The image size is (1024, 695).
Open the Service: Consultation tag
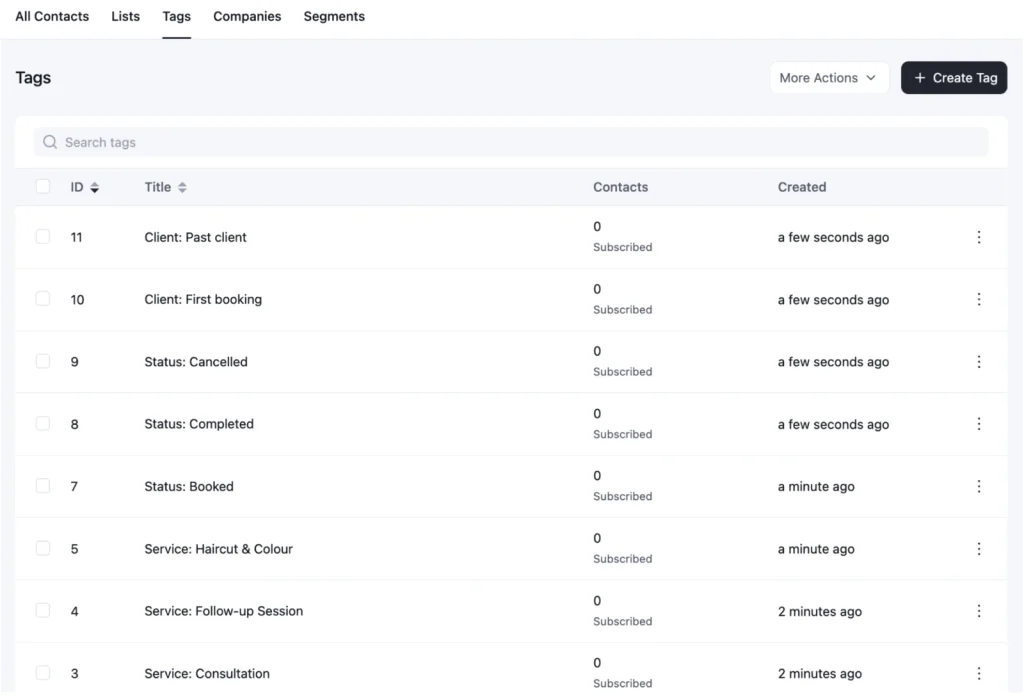[207, 673]
